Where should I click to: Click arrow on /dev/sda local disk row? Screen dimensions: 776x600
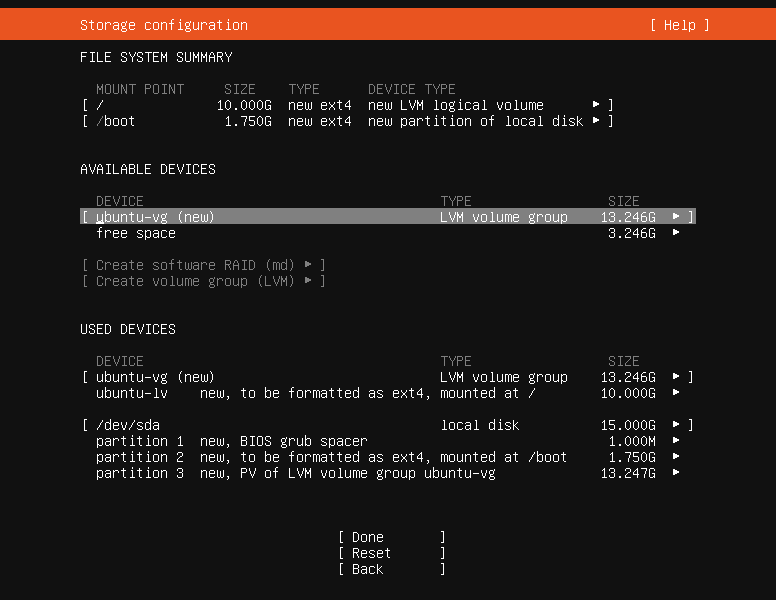tap(676, 425)
